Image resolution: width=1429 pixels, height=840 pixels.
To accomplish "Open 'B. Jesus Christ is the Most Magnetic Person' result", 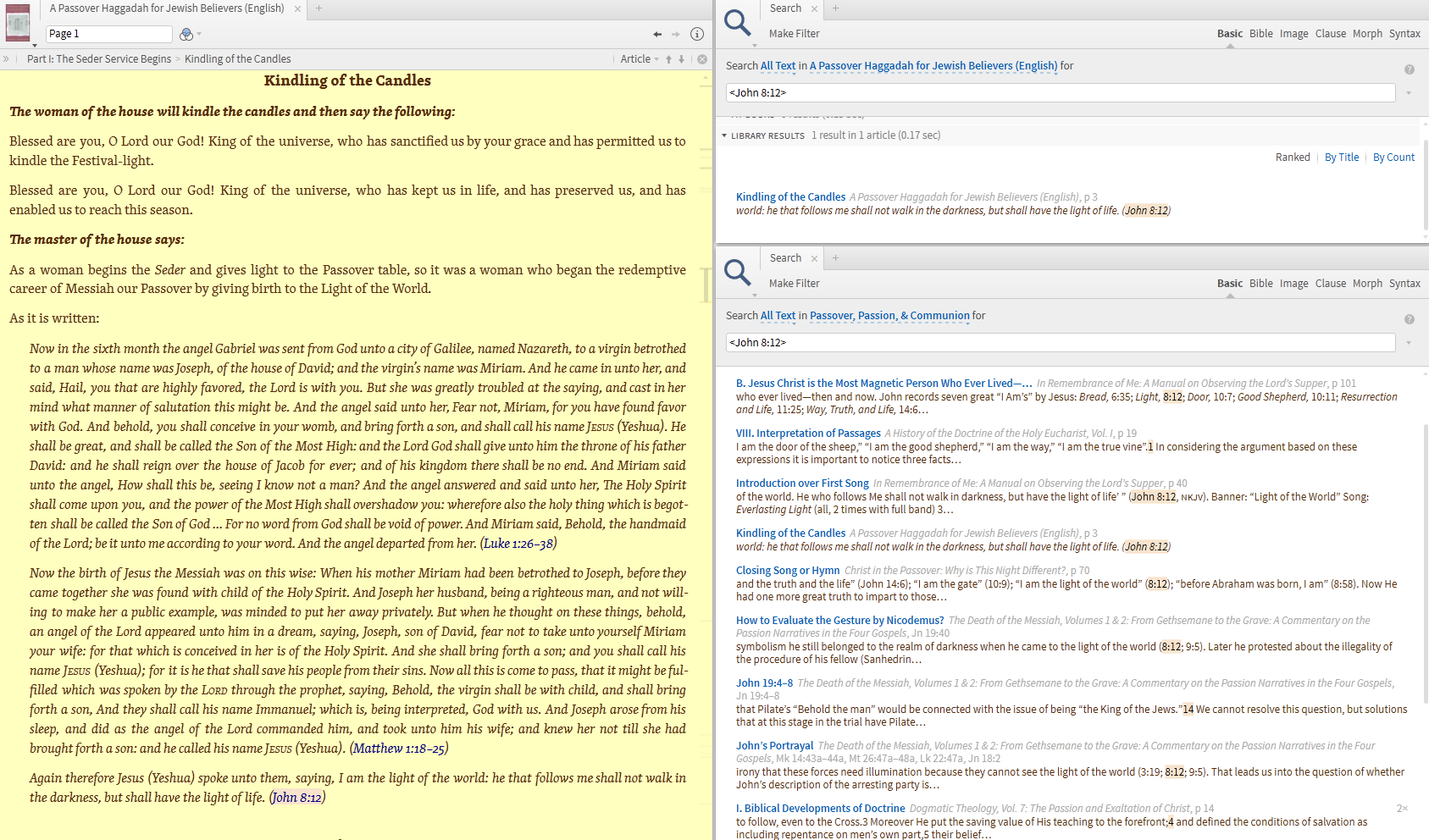I will coord(883,384).
